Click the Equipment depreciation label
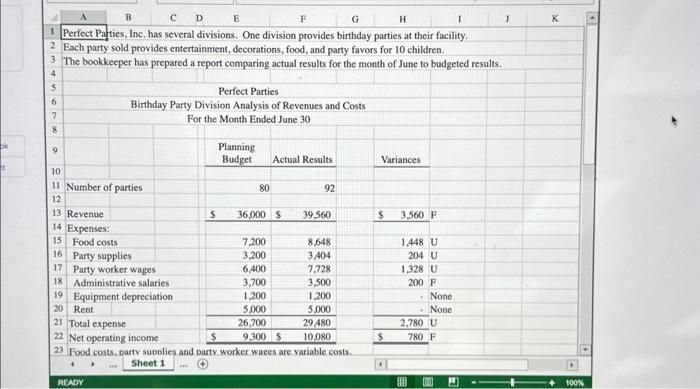 pyautogui.click(x=123, y=297)
